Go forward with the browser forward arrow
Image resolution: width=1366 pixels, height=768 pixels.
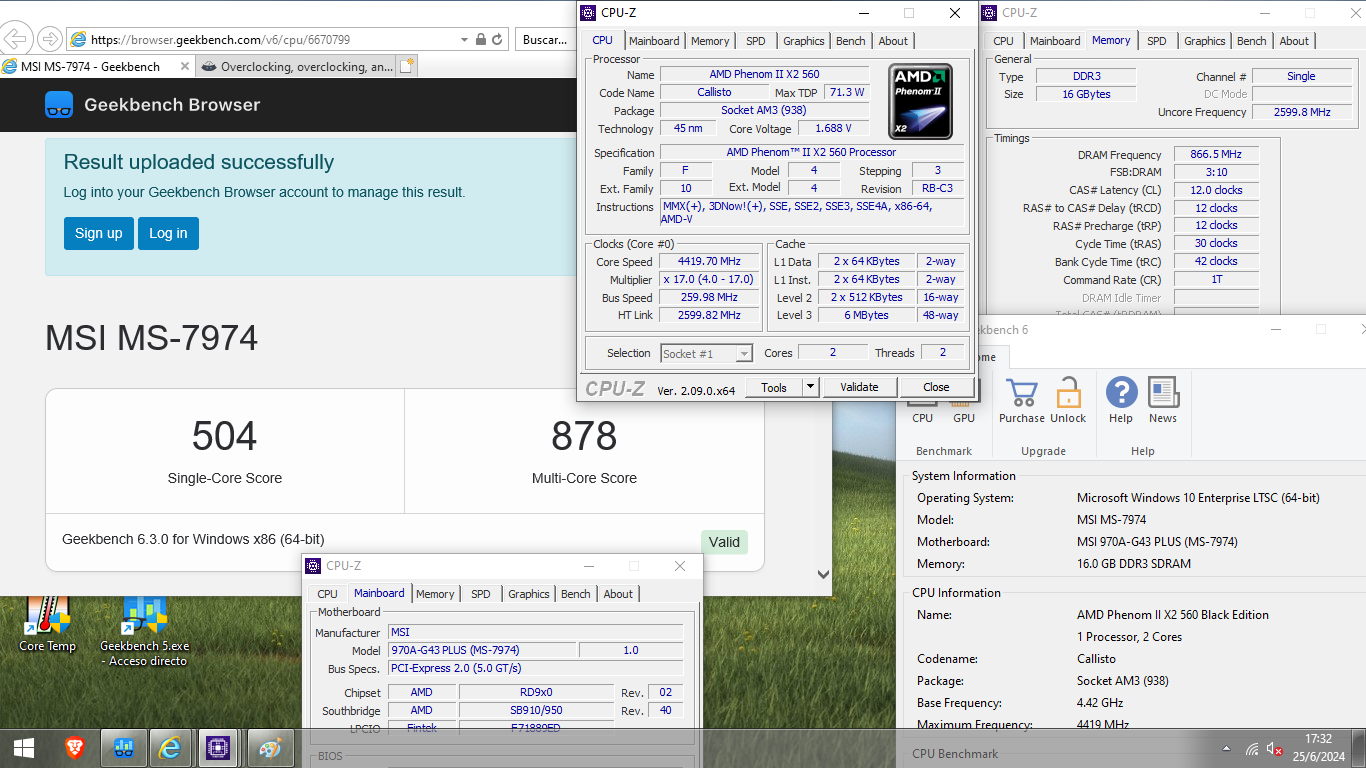tap(48, 39)
